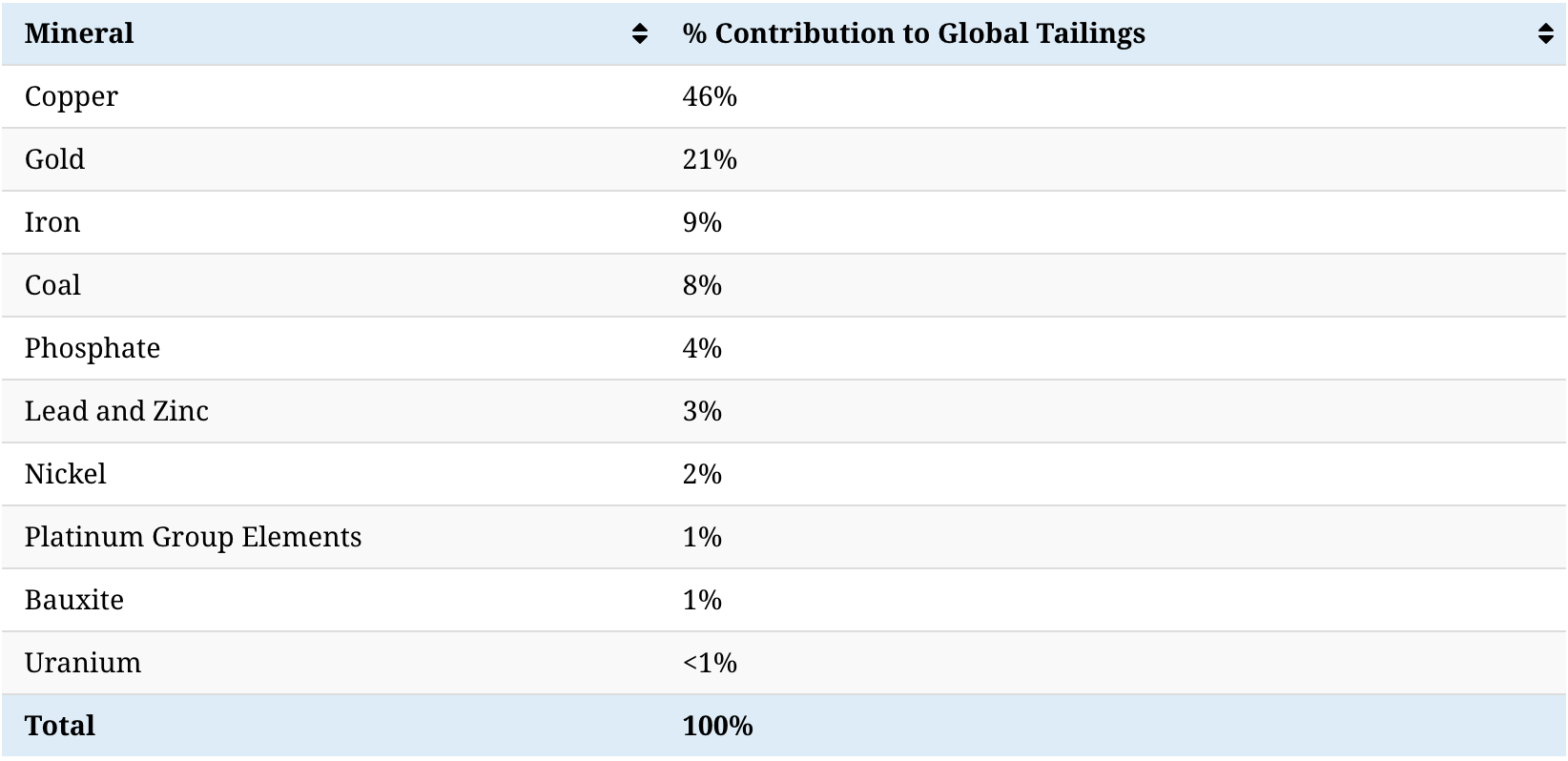Viewport: 1568px width, 761px height.
Task: Click the sort arrows in the Mineral column
Action: pos(640,34)
